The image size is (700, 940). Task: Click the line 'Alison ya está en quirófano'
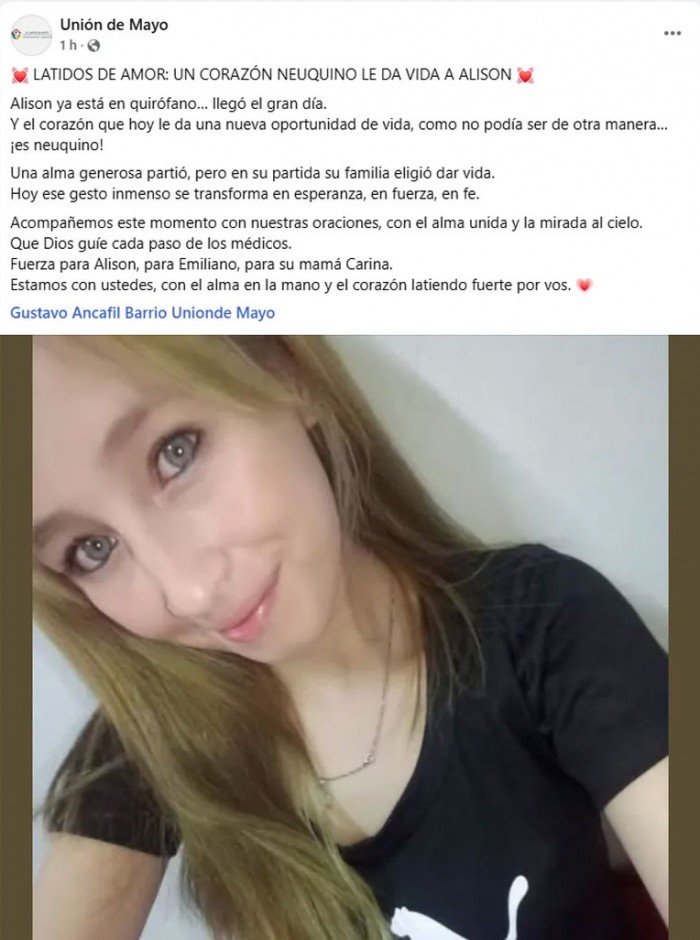click(168, 104)
